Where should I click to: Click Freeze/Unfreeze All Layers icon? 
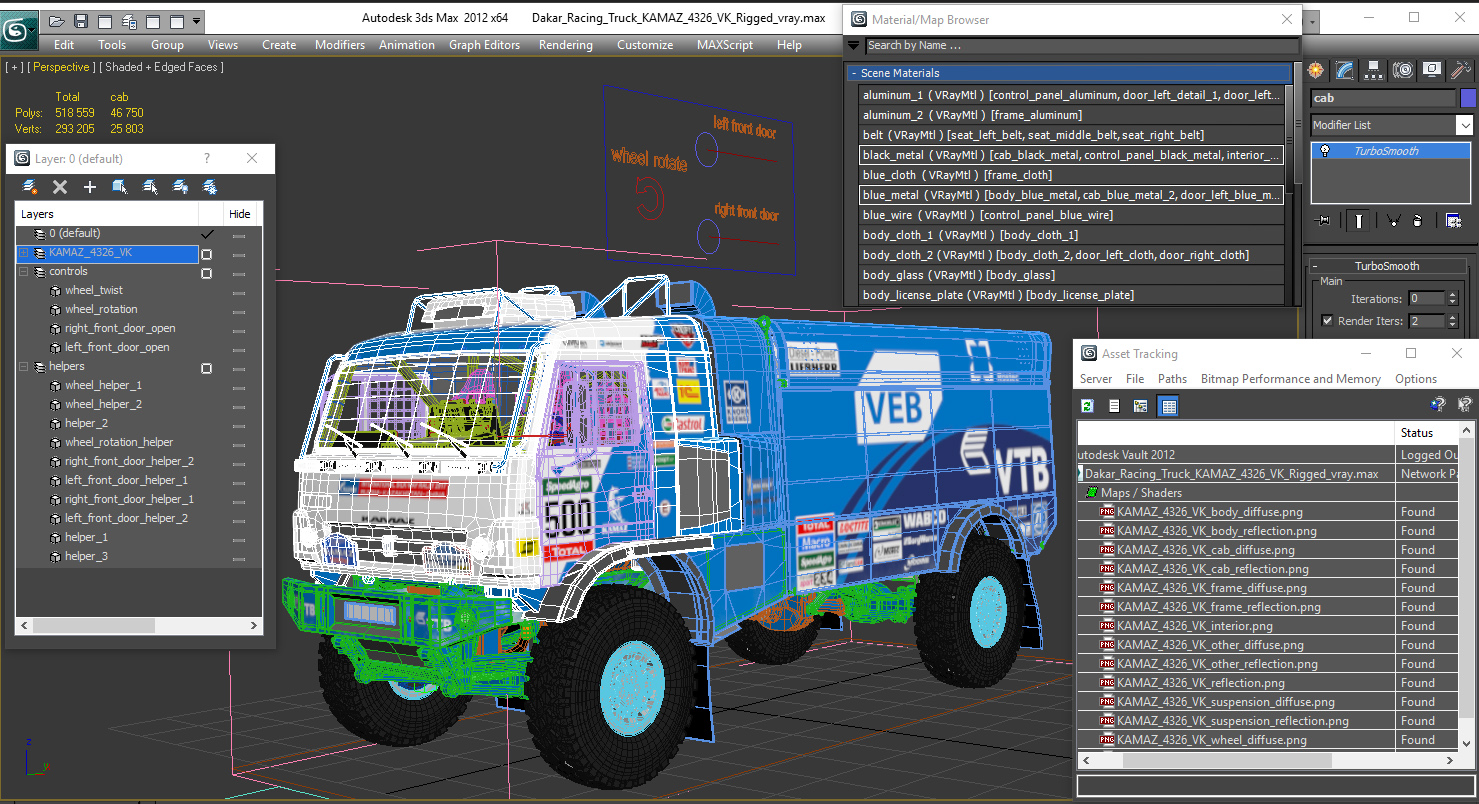(210, 187)
